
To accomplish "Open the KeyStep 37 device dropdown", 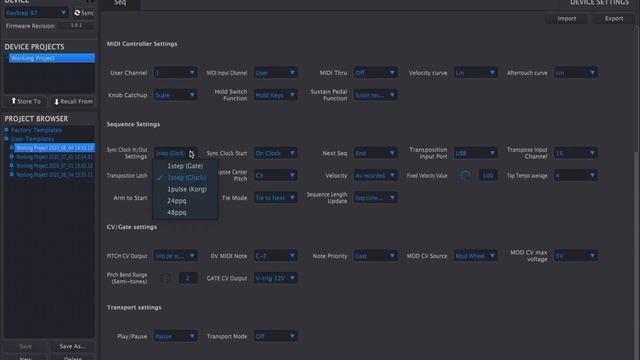I will 36,13.
